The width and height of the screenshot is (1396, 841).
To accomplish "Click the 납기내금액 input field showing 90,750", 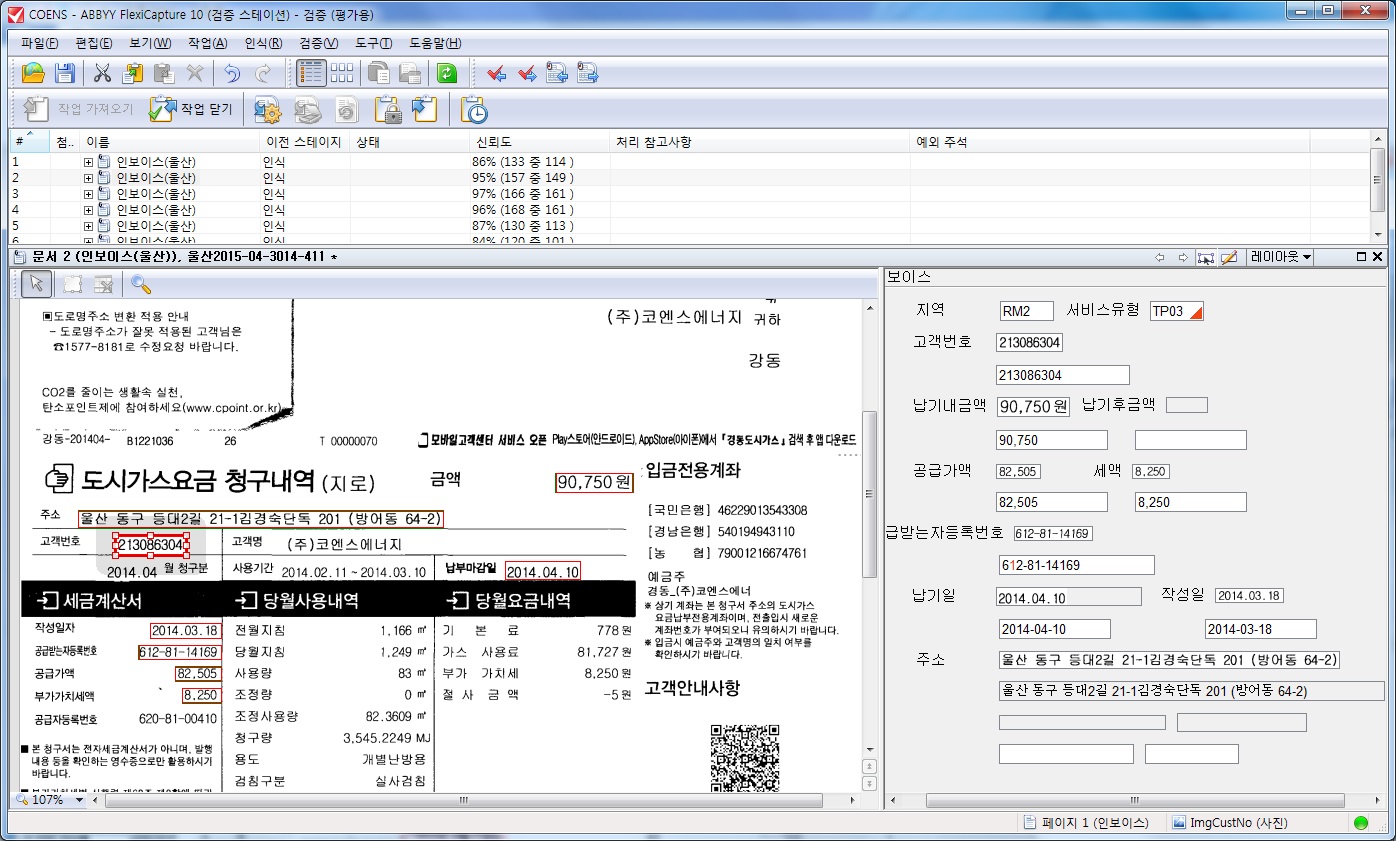I will coord(1052,440).
